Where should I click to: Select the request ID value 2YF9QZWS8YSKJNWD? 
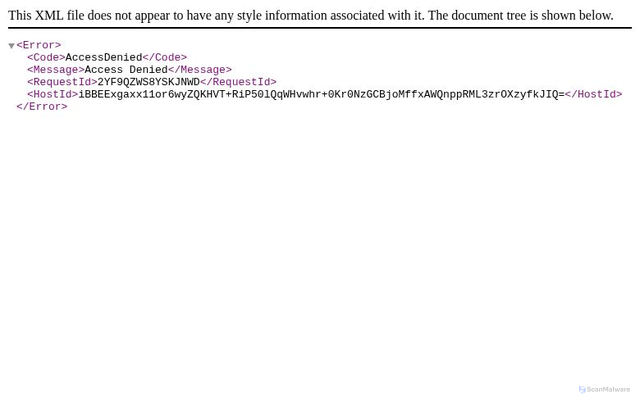click(148, 82)
